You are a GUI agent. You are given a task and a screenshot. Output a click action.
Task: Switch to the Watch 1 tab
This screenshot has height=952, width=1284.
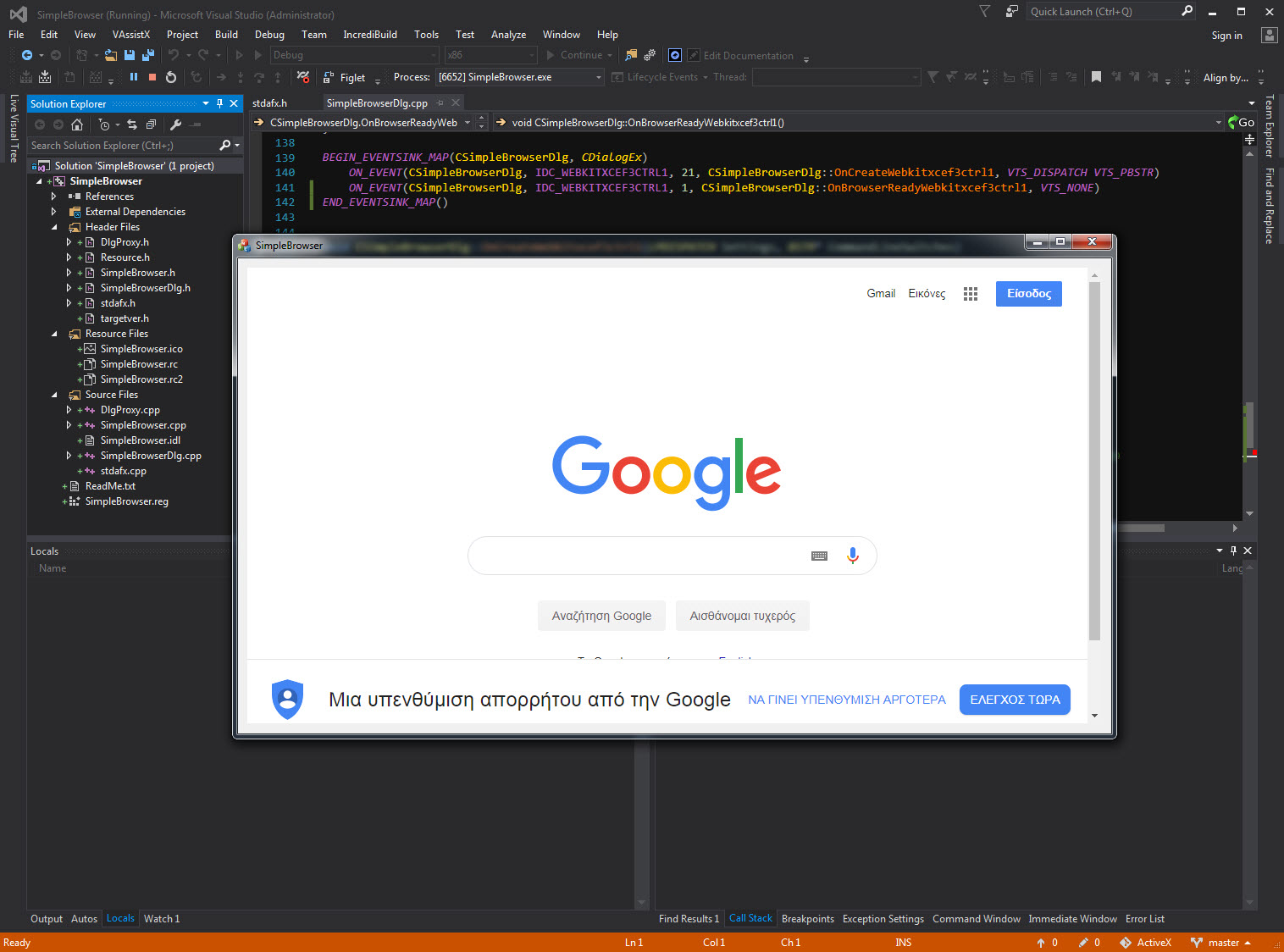(162, 919)
